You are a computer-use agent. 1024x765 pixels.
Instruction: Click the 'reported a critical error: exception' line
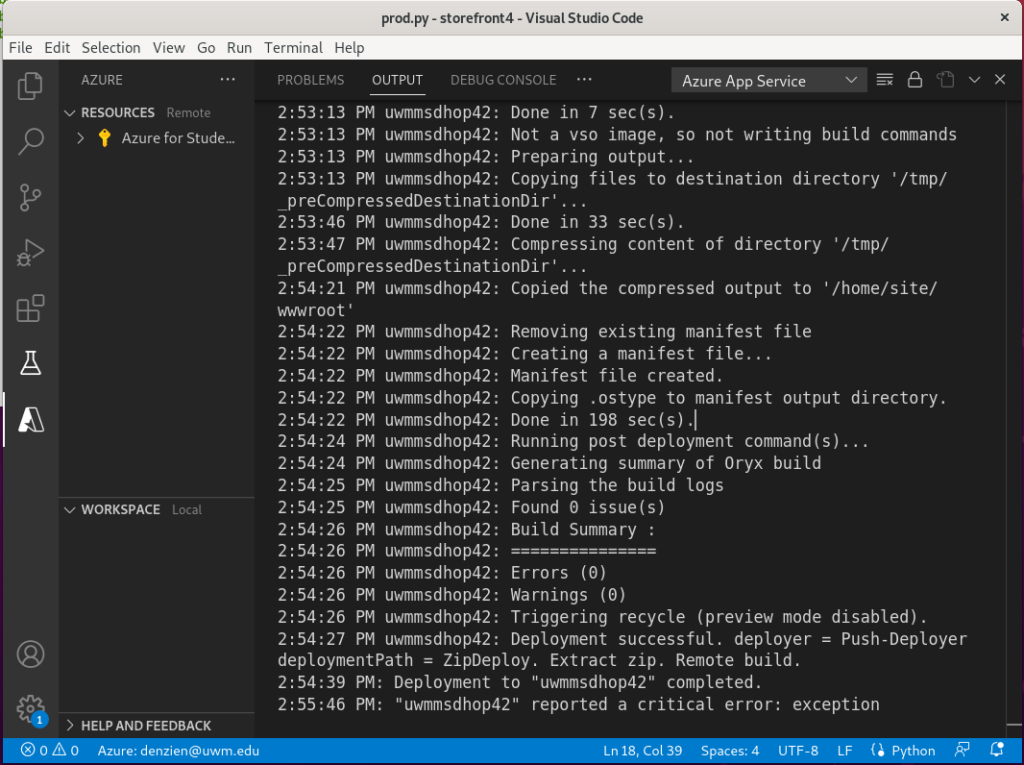[x=579, y=704]
